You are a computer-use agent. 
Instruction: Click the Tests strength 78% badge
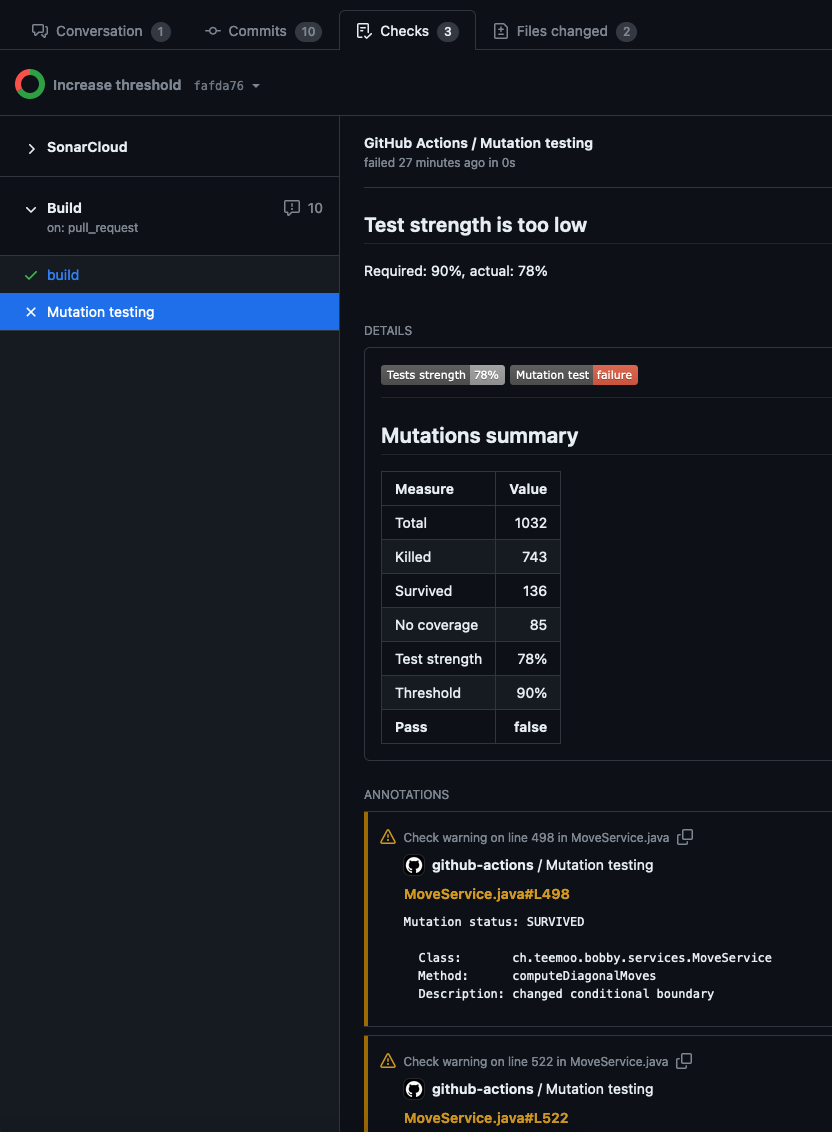pos(442,375)
